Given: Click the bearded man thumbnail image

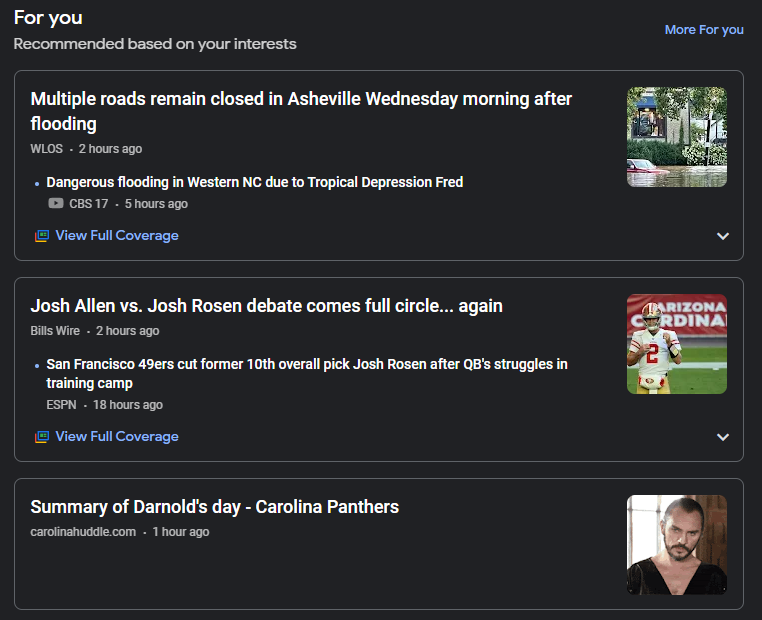Looking at the screenshot, I should (676, 545).
